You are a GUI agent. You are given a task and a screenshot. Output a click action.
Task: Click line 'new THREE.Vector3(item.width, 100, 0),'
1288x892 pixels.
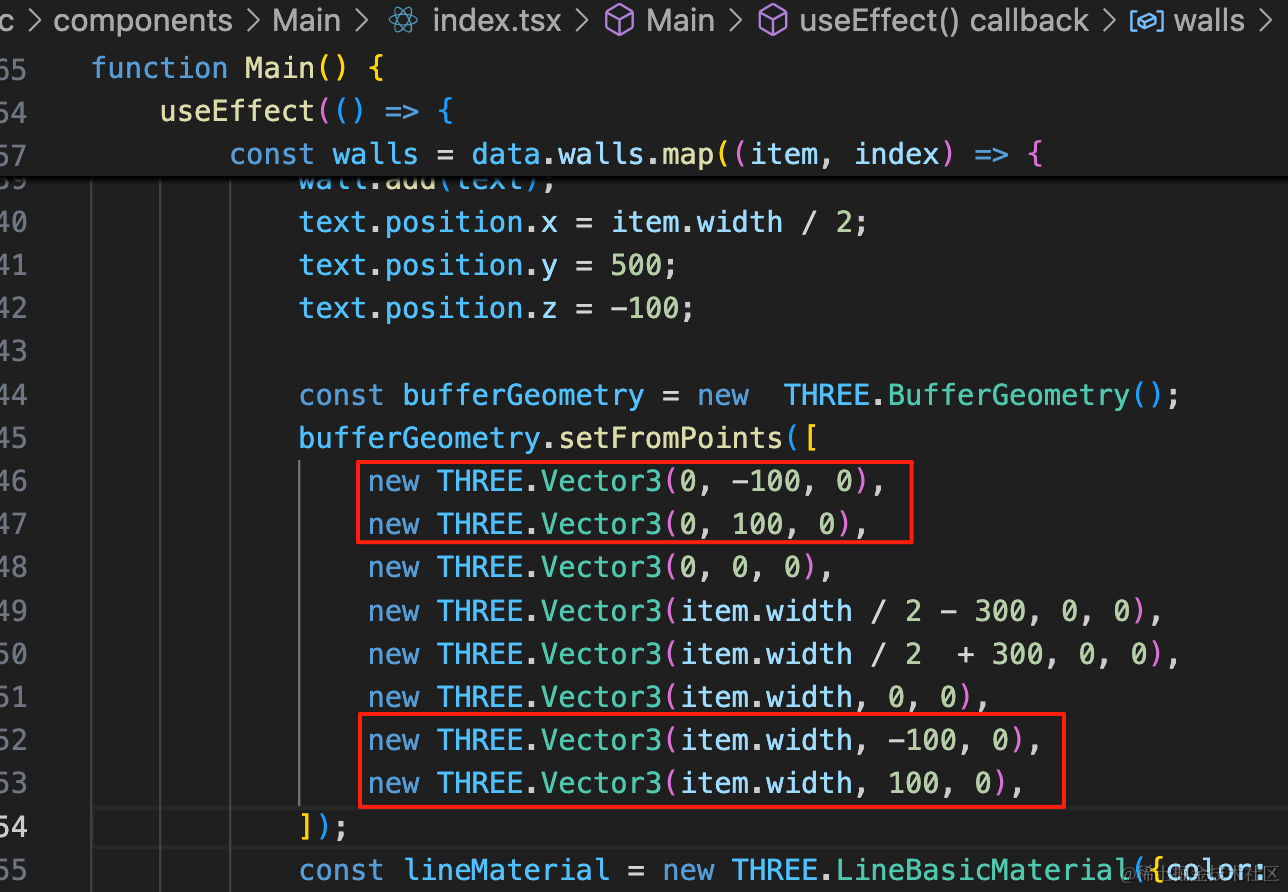pos(696,782)
